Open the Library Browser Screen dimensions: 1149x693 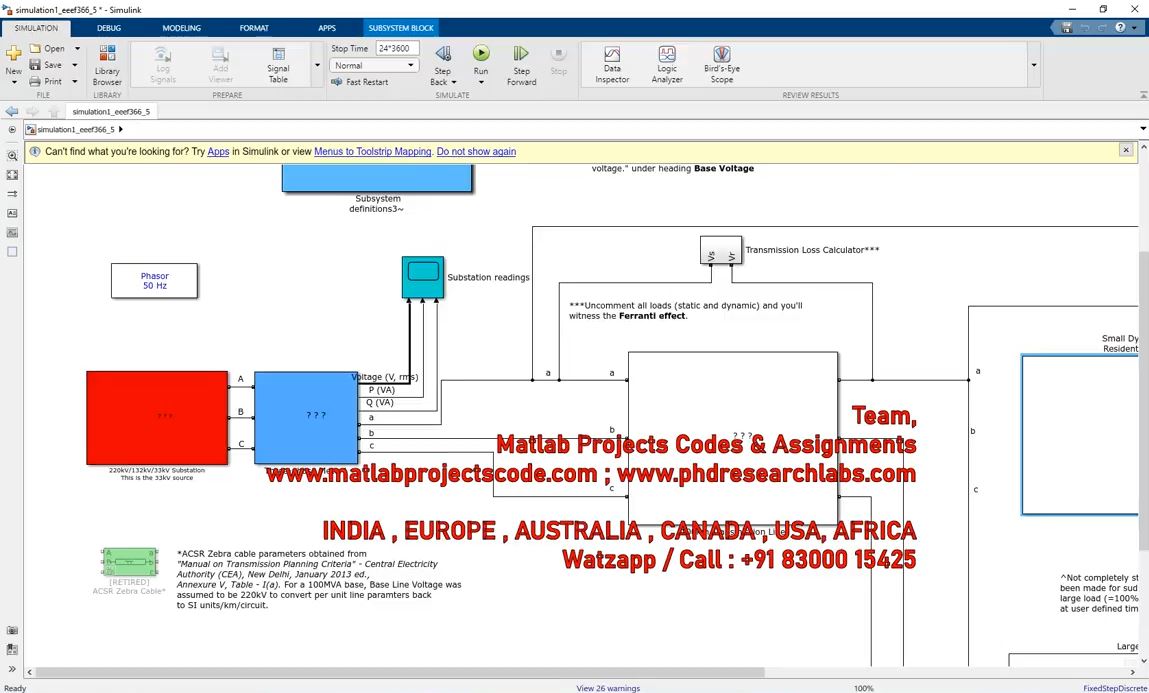[x=107, y=65]
